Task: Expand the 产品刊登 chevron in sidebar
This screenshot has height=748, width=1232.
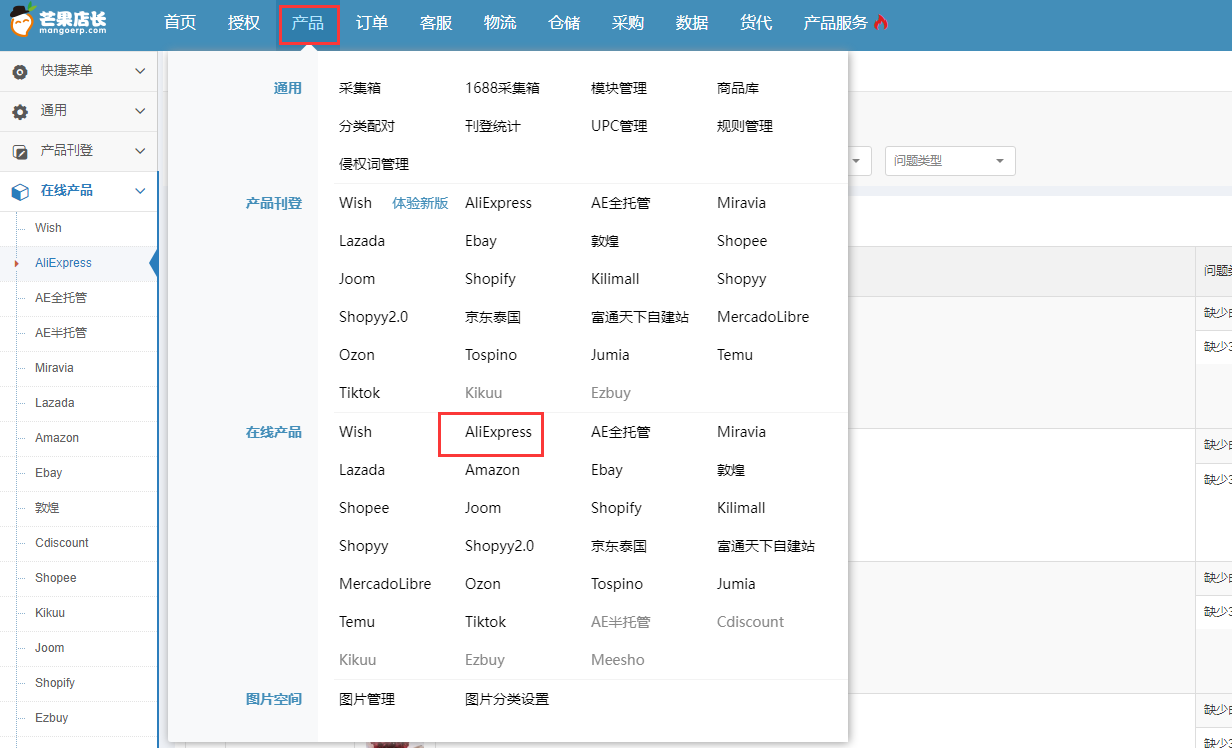Action: (140, 151)
